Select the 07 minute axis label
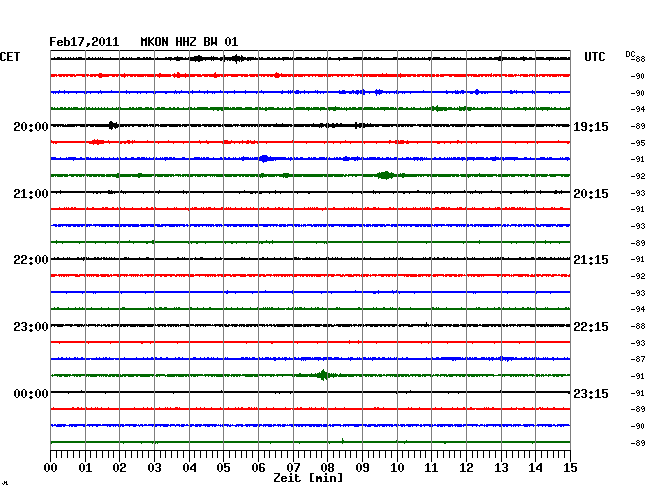The image size is (650, 494). click(x=293, y=467)
